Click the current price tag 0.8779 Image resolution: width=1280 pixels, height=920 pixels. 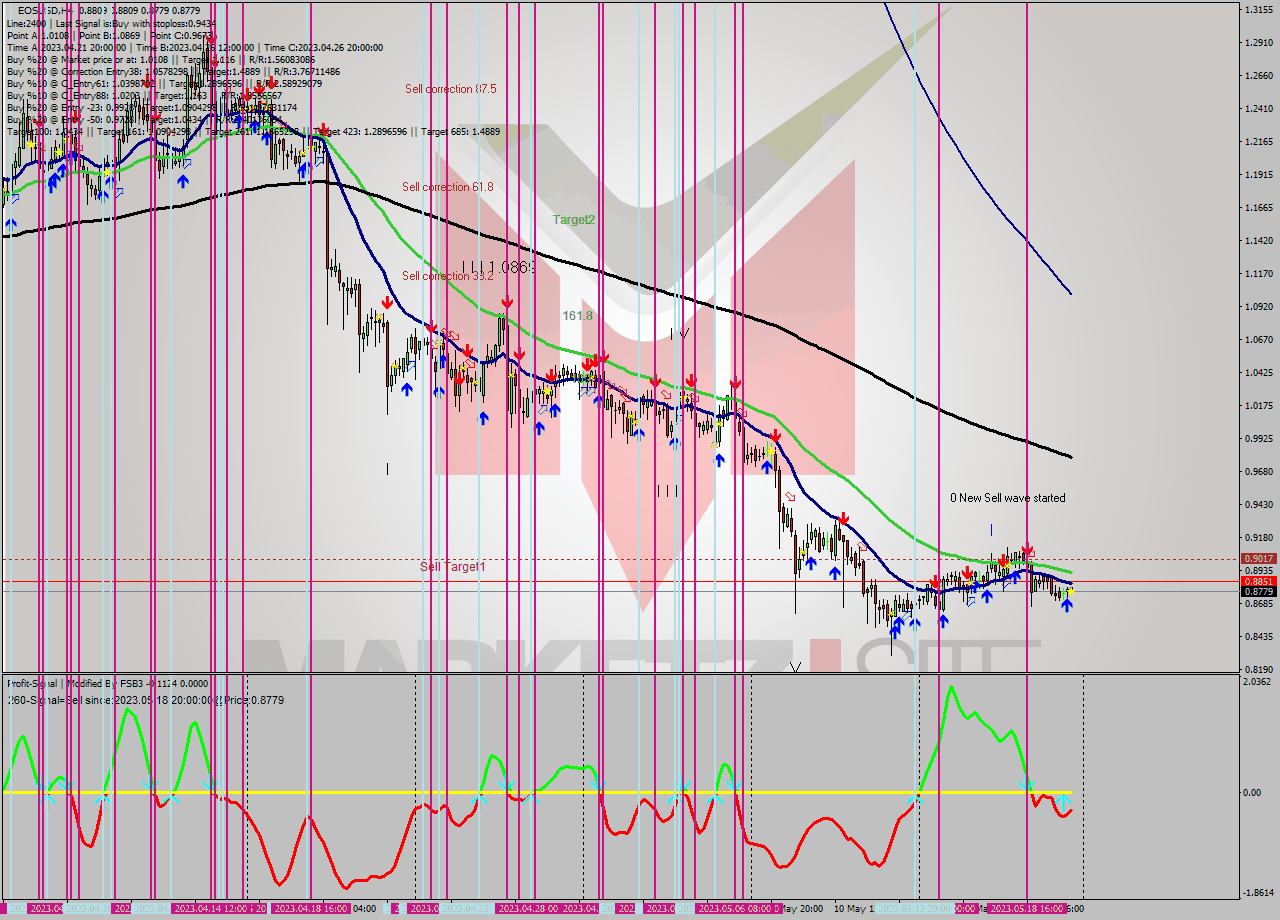[1257, 592]
